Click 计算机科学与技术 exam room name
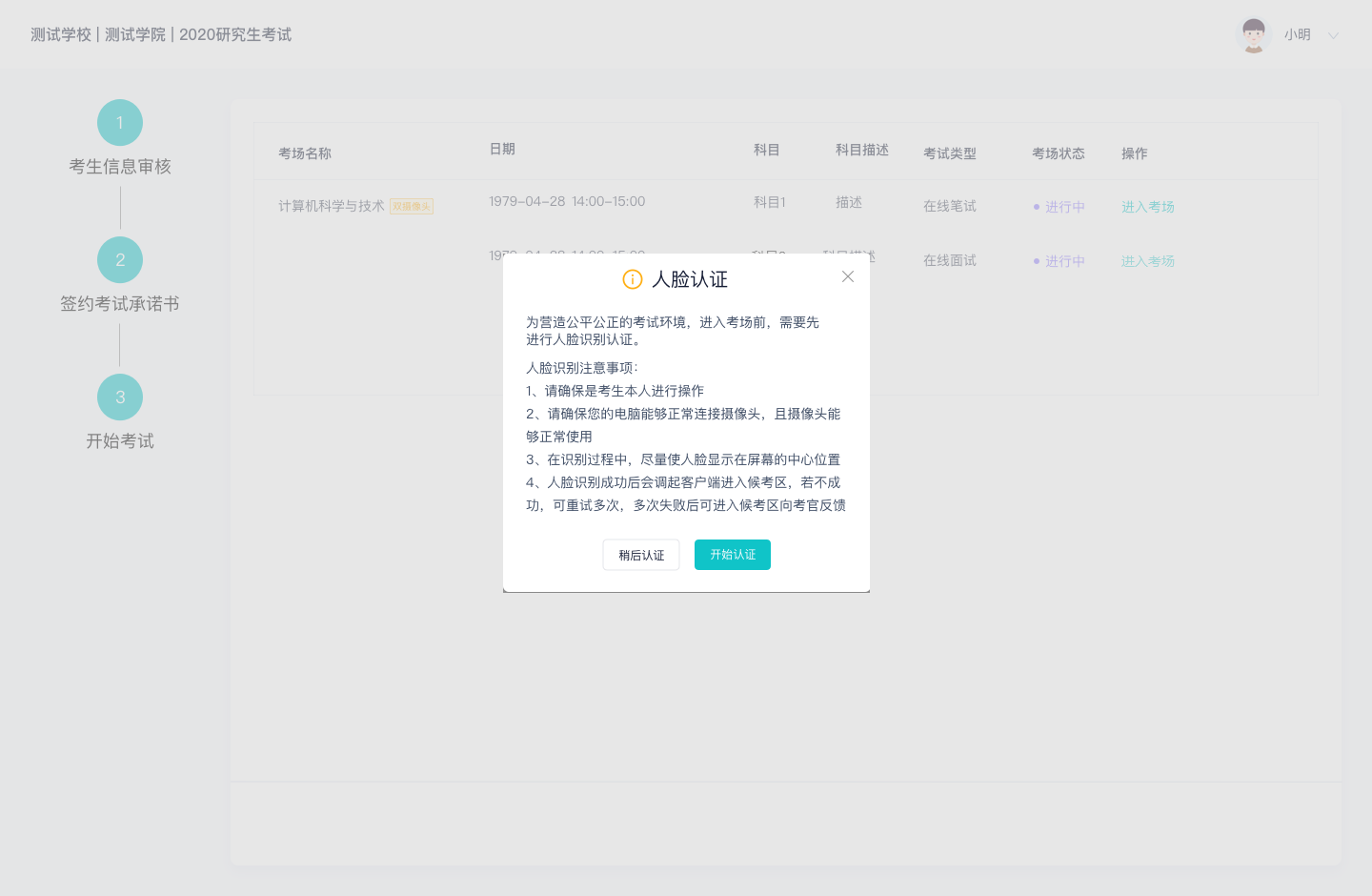 pyautogui.click(x=332, y=206)
